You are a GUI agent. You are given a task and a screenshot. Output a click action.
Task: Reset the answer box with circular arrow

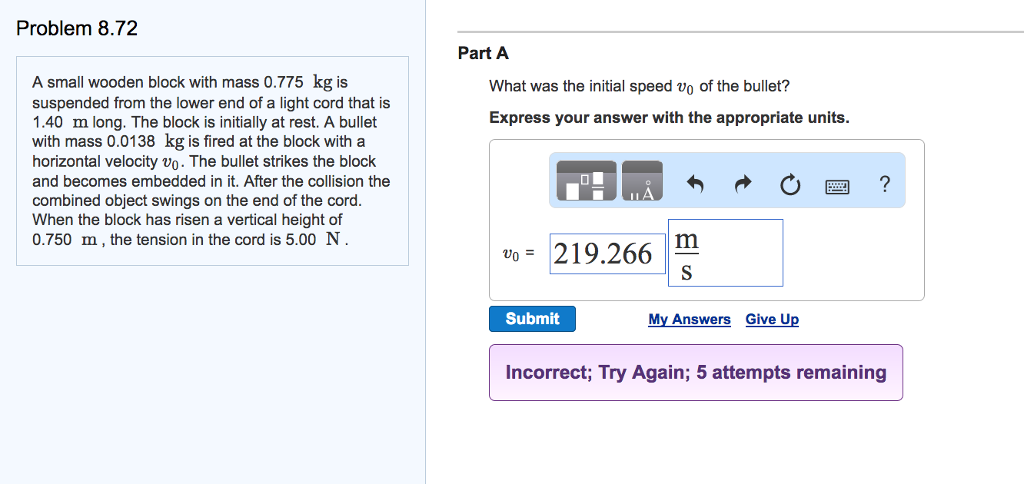coord(789,185)
